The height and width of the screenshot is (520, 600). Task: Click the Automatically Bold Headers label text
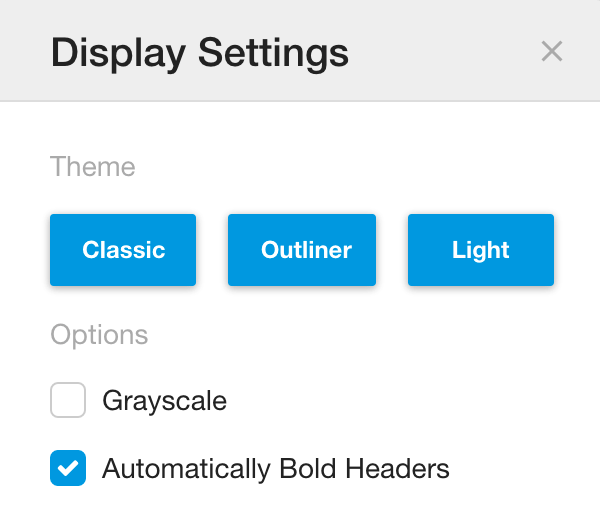276,469
